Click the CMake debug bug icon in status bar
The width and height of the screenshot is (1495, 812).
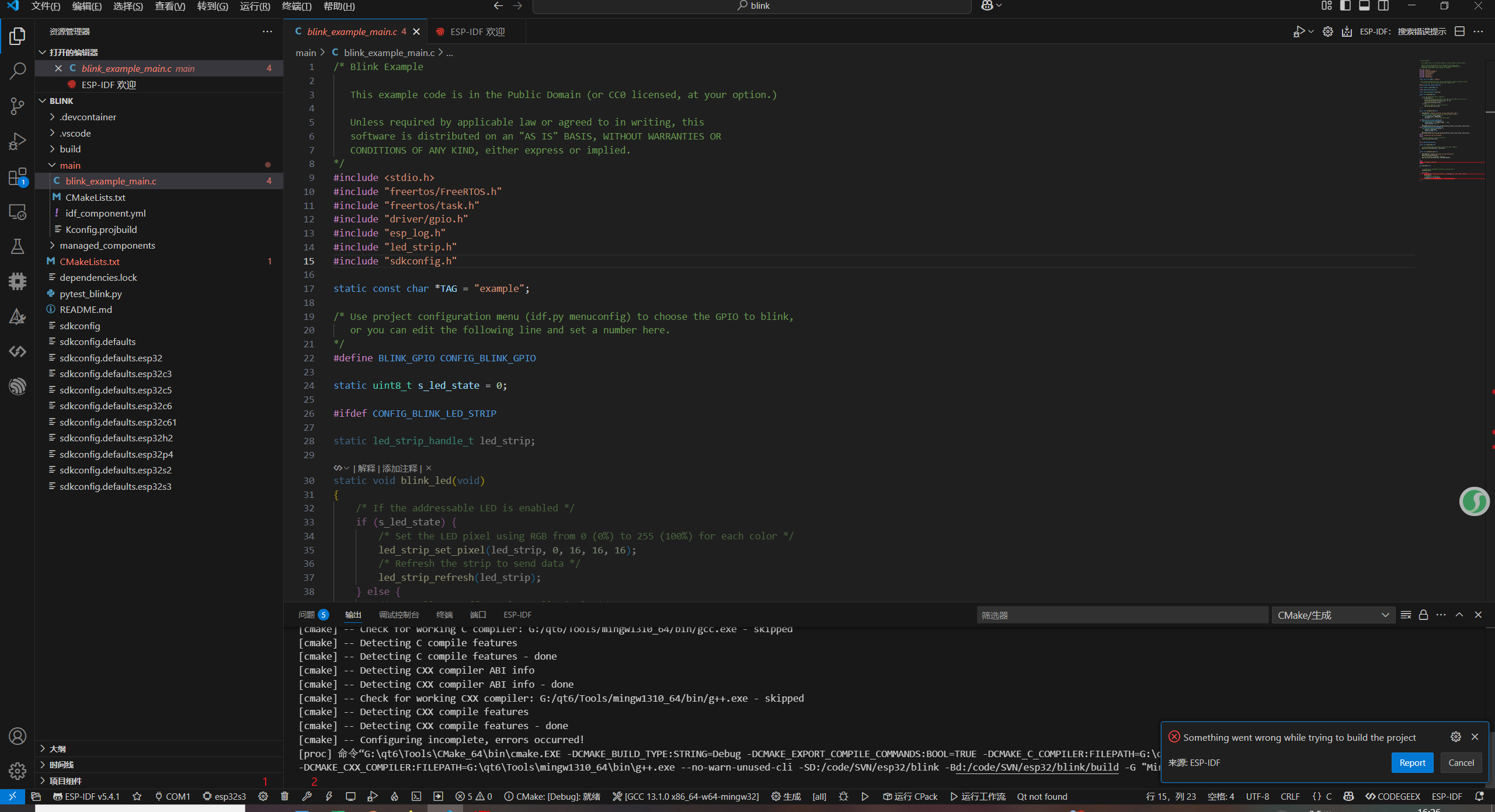point(843,796)
